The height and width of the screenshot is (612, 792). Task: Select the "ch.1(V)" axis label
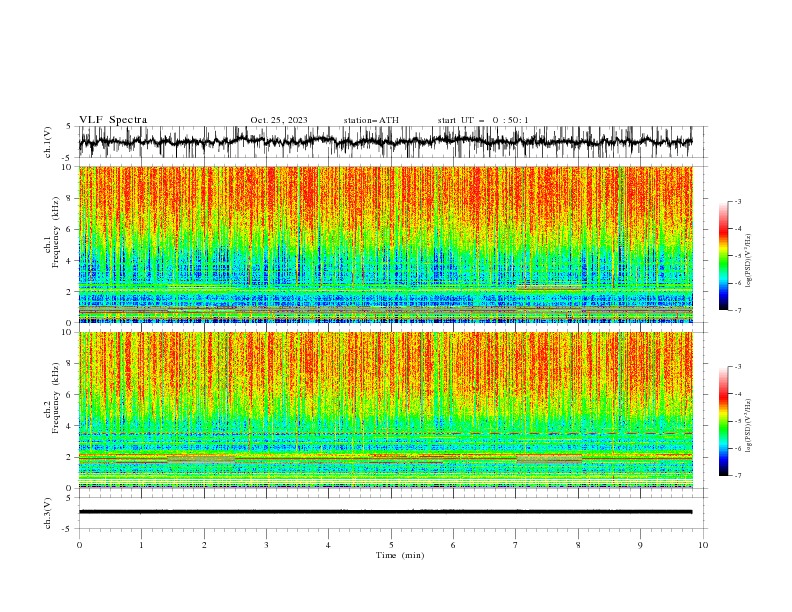point(48,142)
